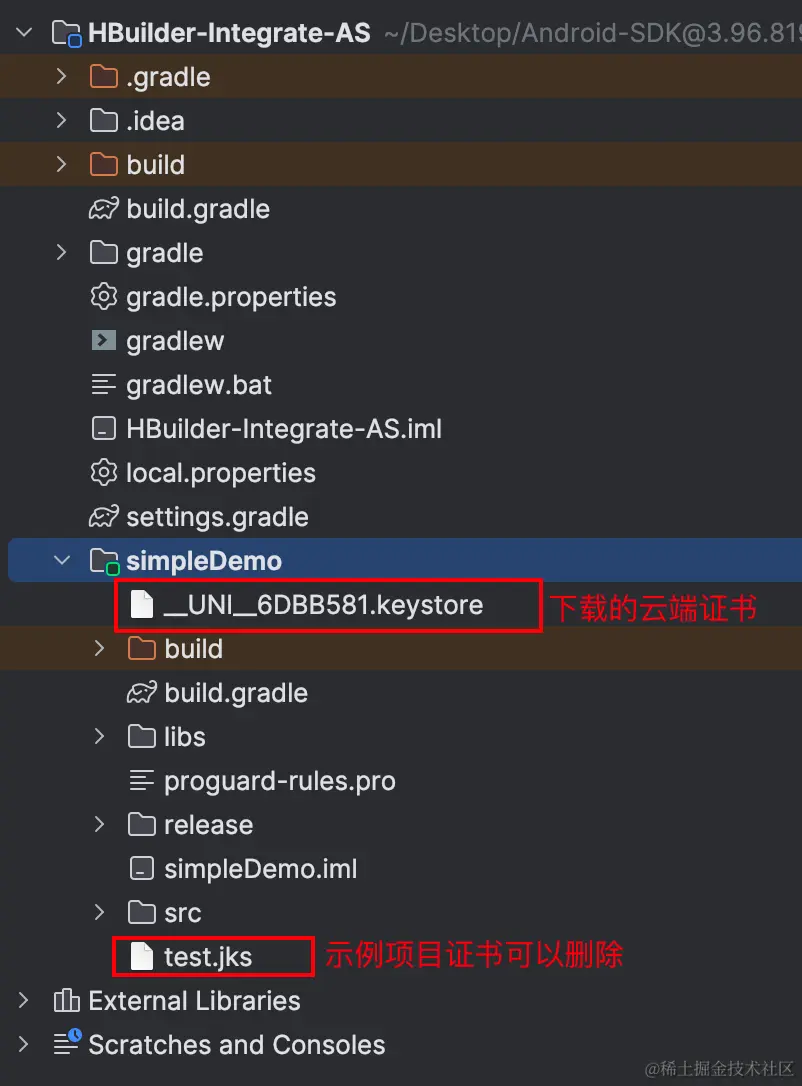Click the module file icon for HBuilder-Integrate-AS.iml

coord(104,429)
